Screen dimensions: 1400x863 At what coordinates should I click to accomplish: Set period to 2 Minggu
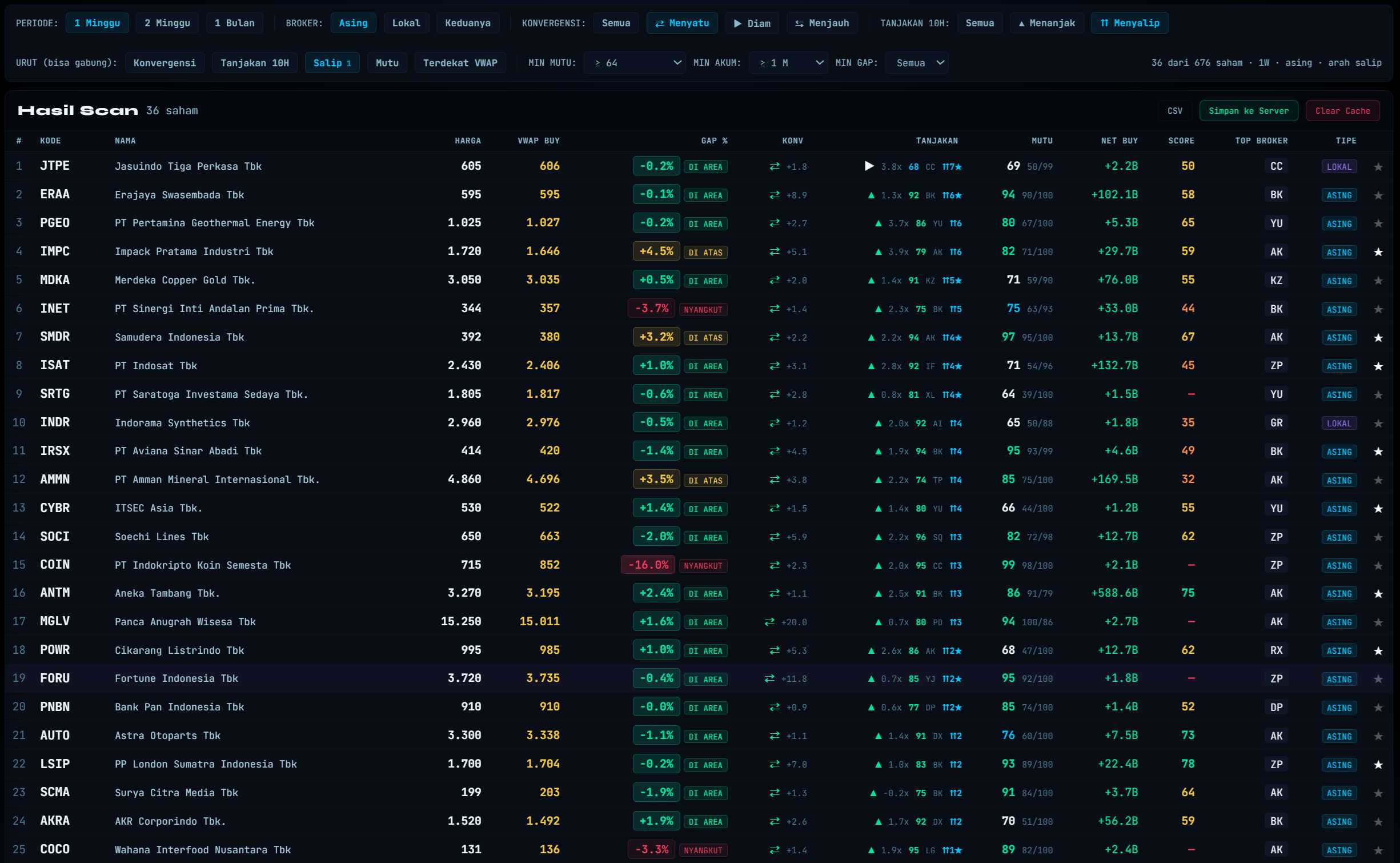coord(167,23)
